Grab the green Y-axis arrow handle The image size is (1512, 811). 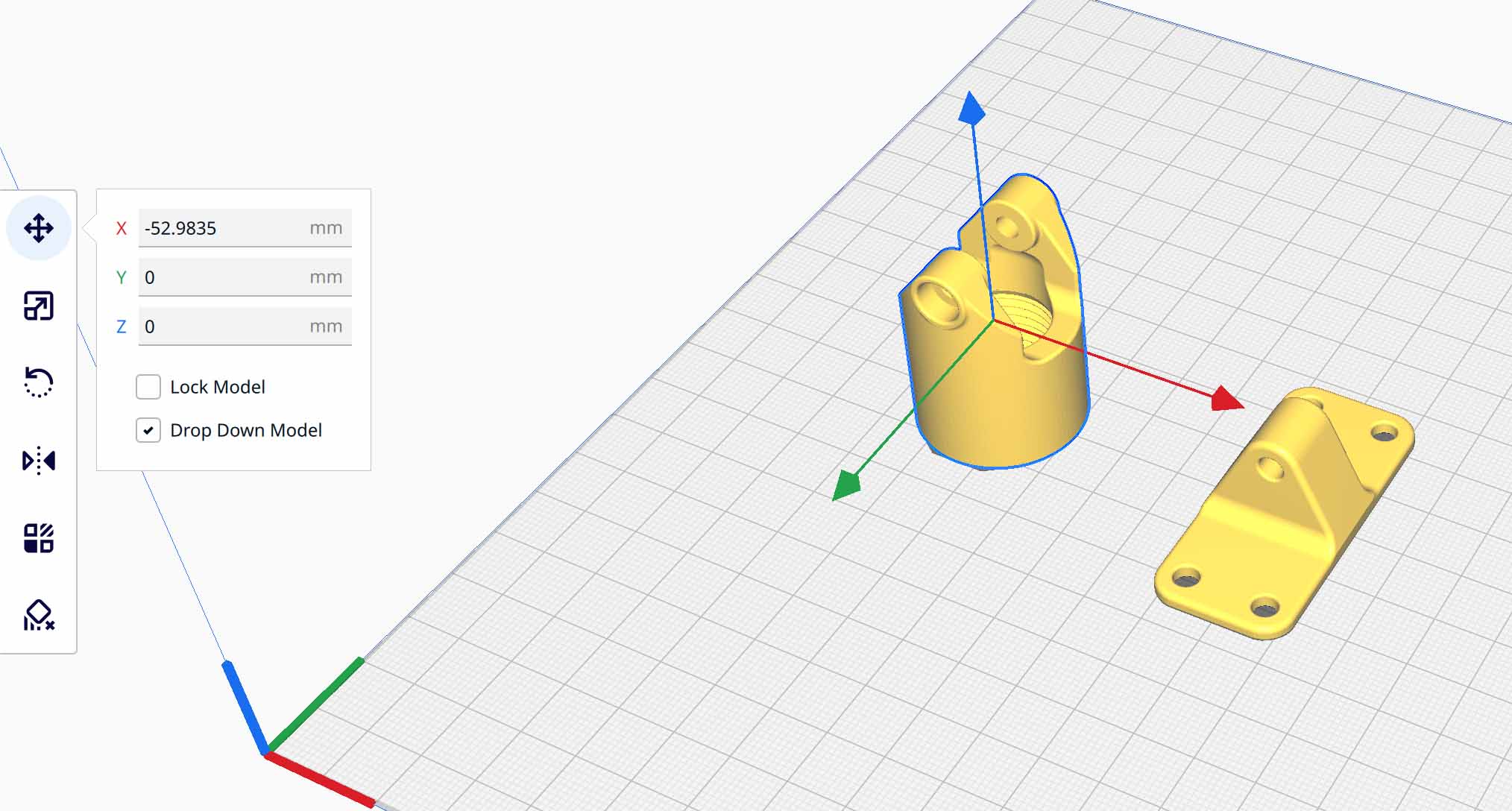point(848,485)
